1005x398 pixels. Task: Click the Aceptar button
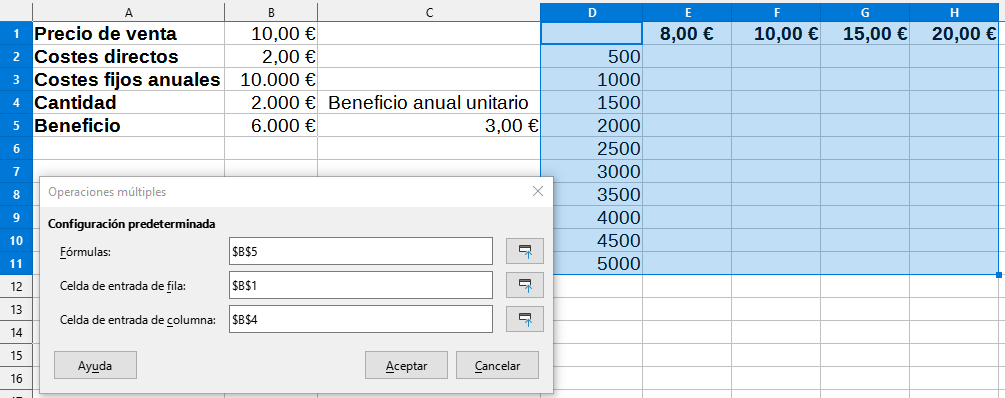click(406, 365)
